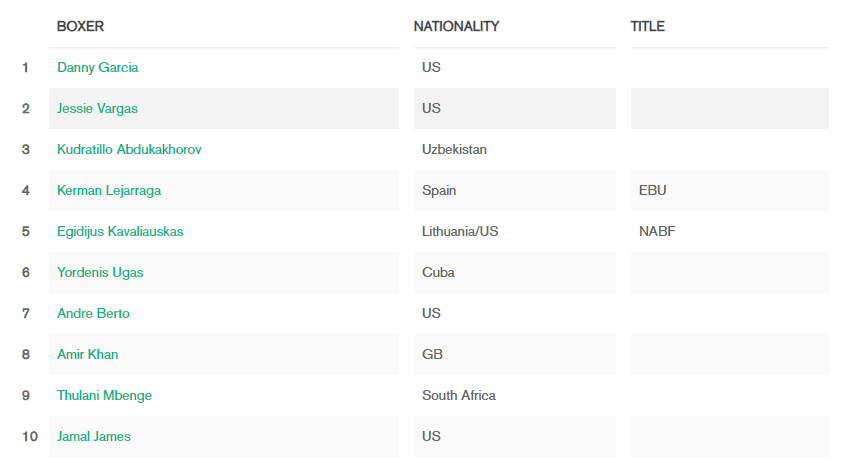Click the TITLE column header
844x464 pixels.
(x=648, y=26)
